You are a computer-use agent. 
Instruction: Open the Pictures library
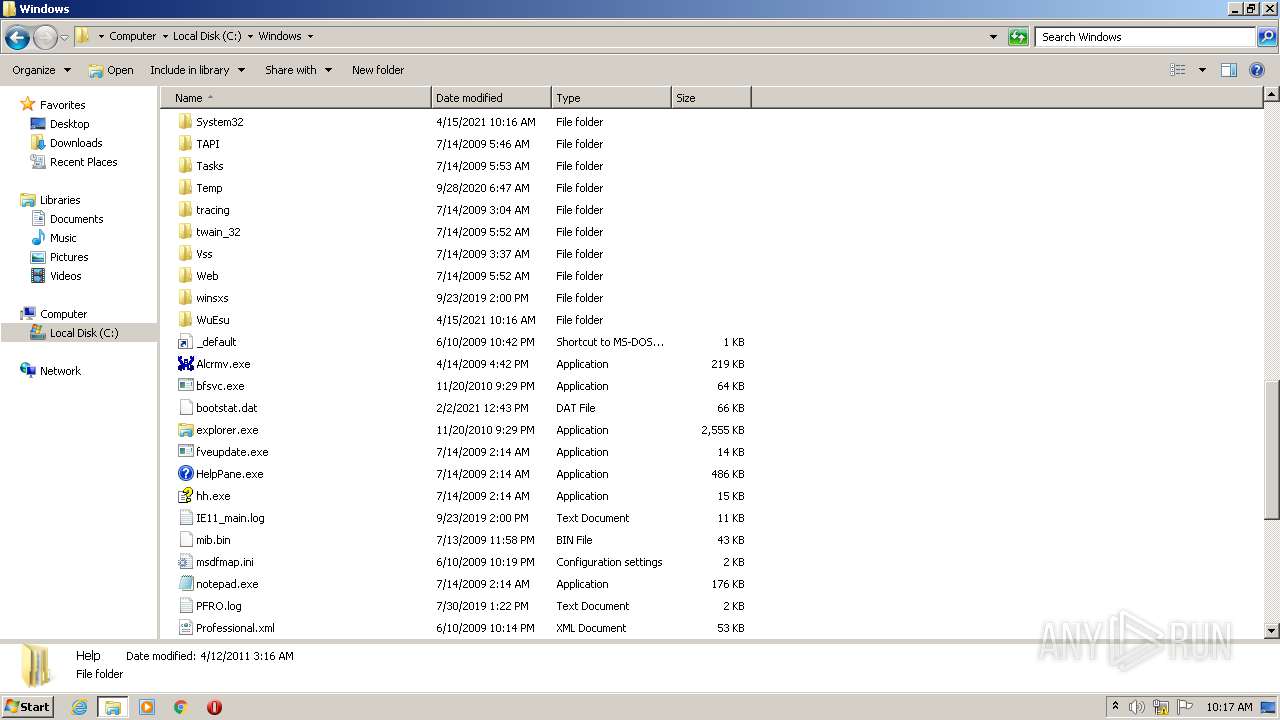tap(69, 257)
